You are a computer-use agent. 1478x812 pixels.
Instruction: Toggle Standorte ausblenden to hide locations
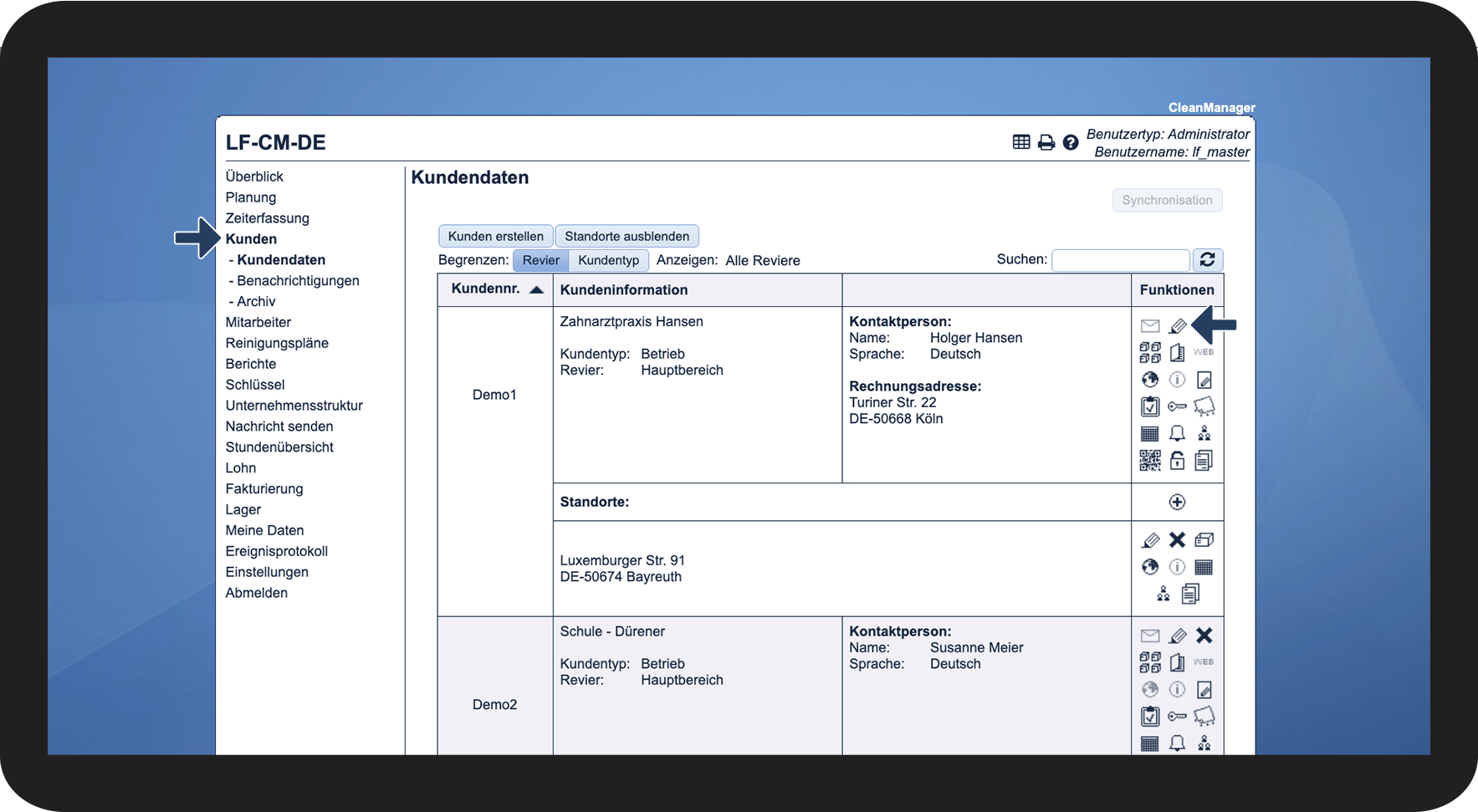tap(626, 236)
